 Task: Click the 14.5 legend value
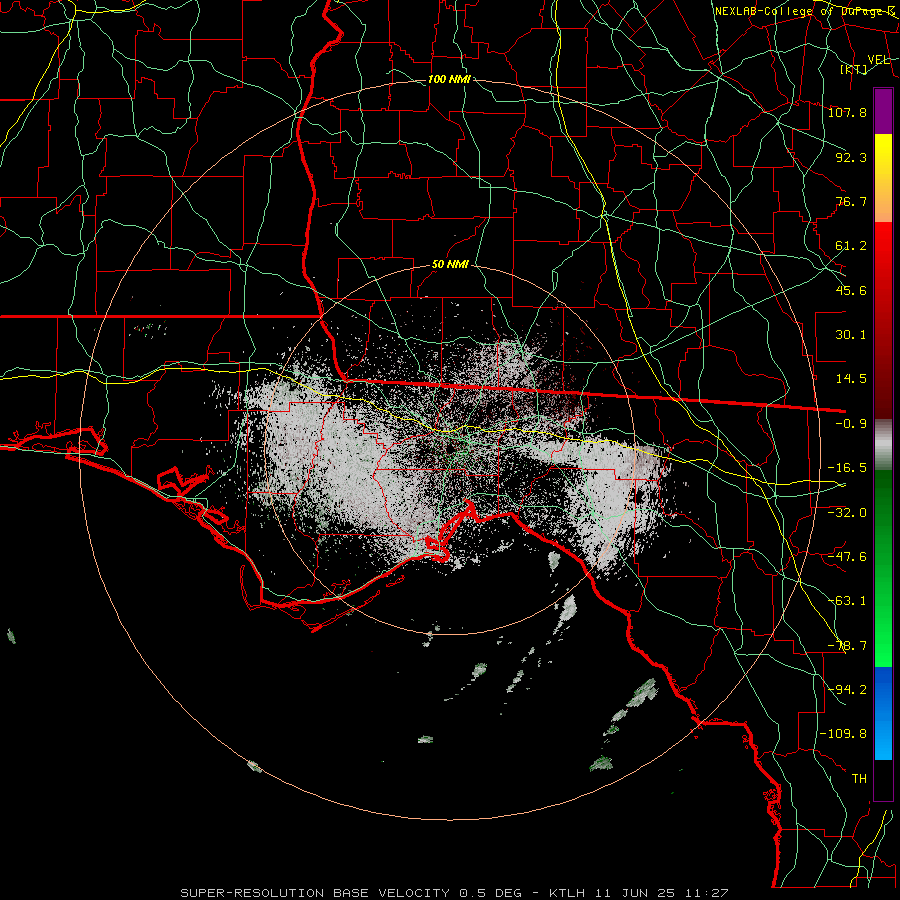pos(851,379)
